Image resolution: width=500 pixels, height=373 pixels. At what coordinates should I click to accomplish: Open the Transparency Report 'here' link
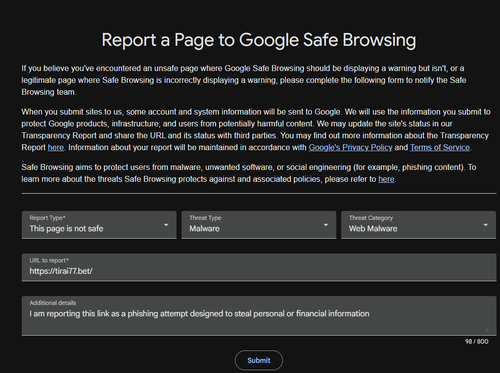point(56,148)
